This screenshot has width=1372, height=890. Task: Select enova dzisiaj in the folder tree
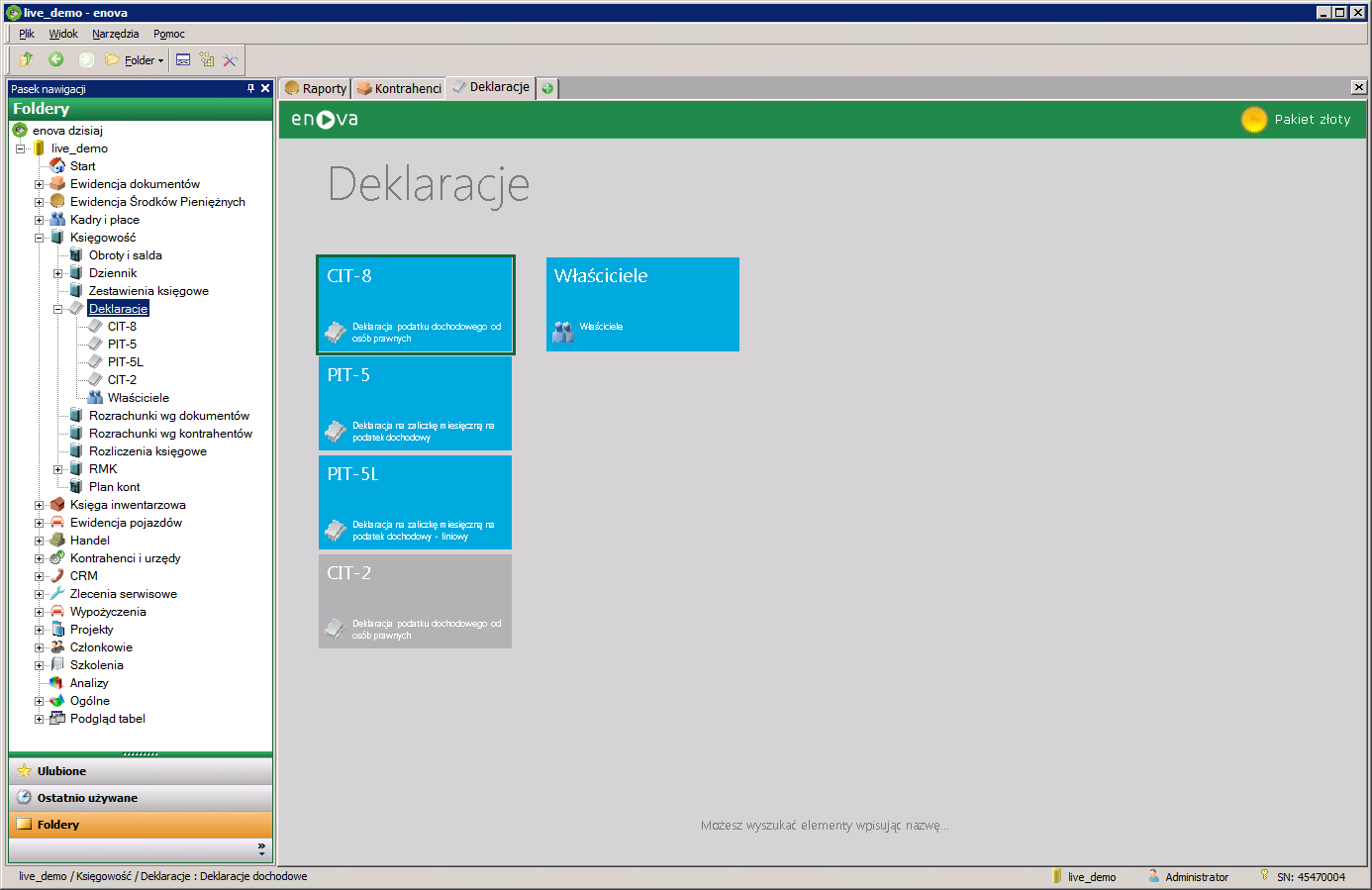[x=67, y=131]
